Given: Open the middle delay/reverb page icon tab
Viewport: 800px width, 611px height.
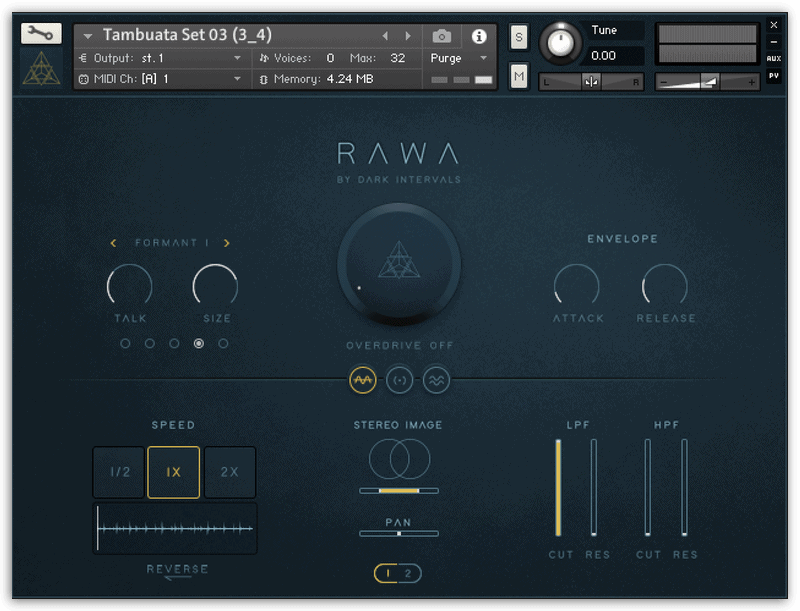Looking at the screenshot, I should tap(399, 380).
